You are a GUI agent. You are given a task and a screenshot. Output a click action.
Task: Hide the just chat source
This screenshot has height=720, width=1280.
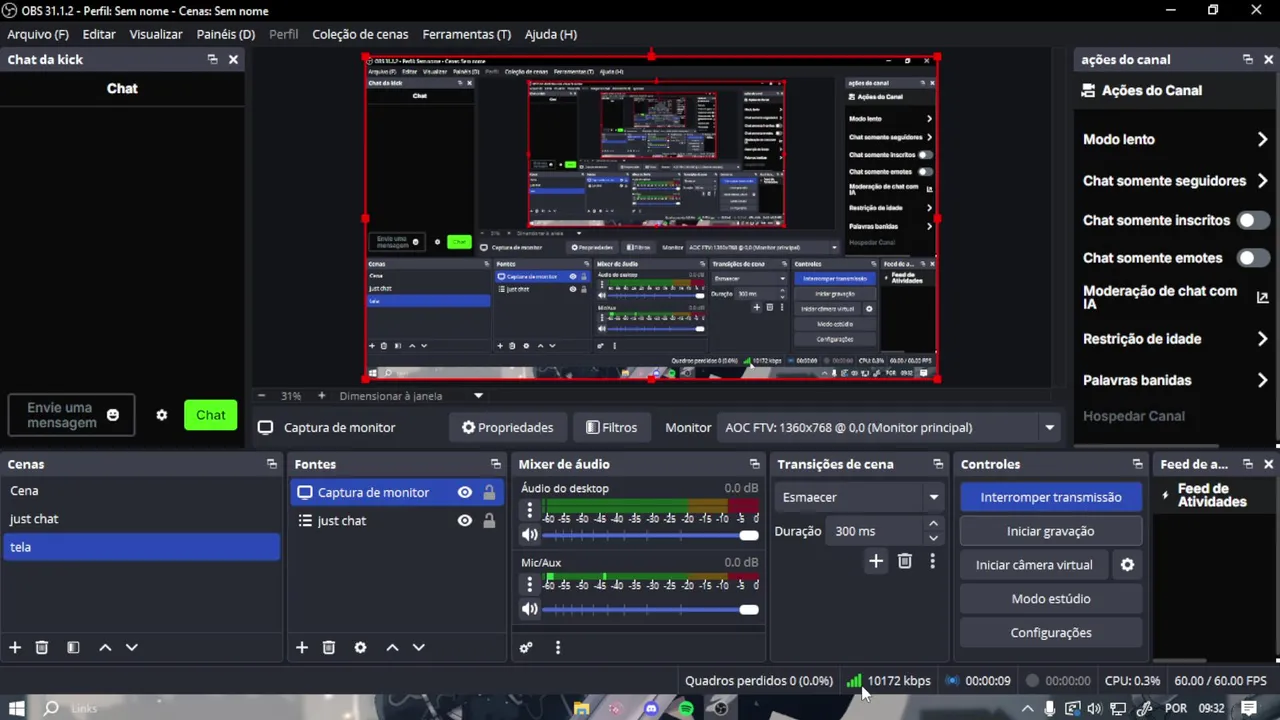point(464,520)
